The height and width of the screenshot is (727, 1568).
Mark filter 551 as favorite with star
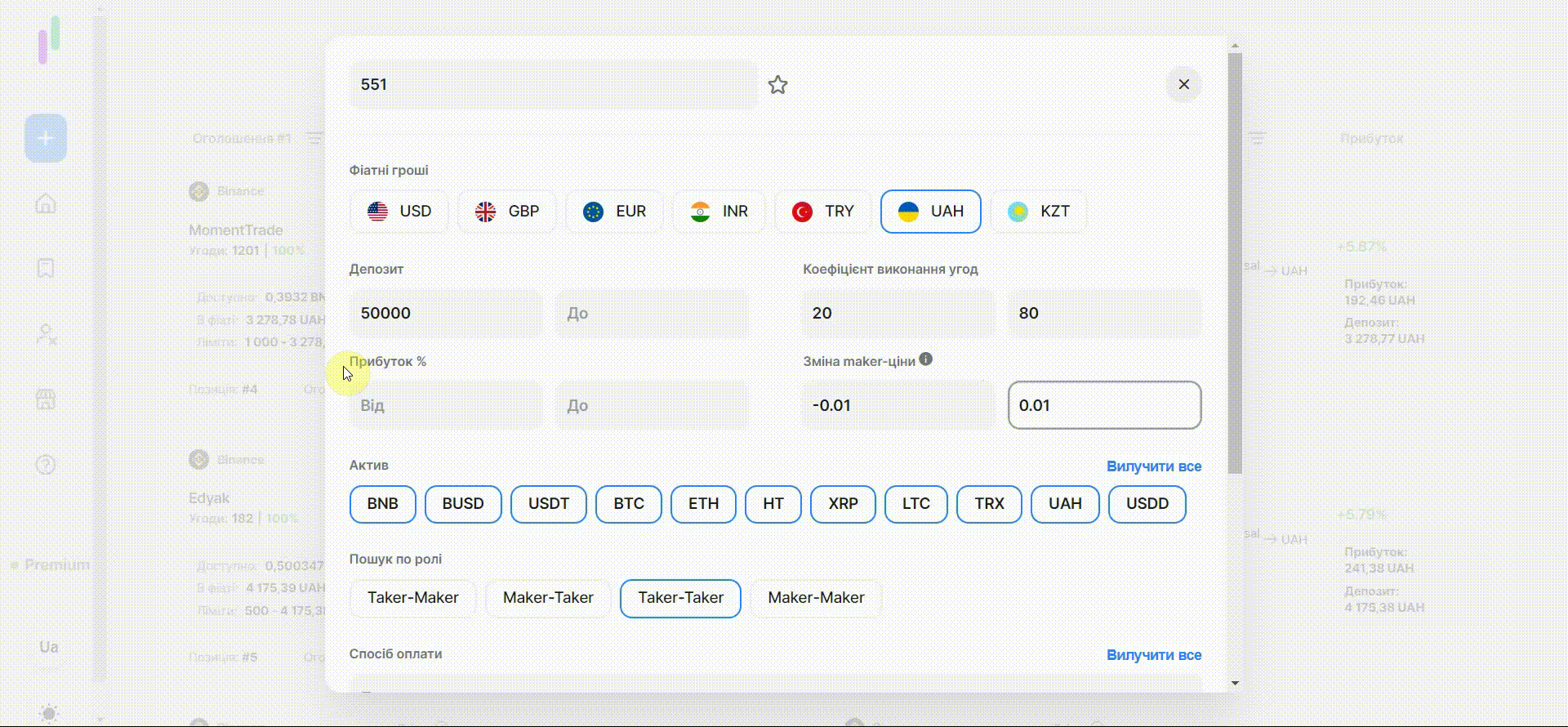coord(777,85)
